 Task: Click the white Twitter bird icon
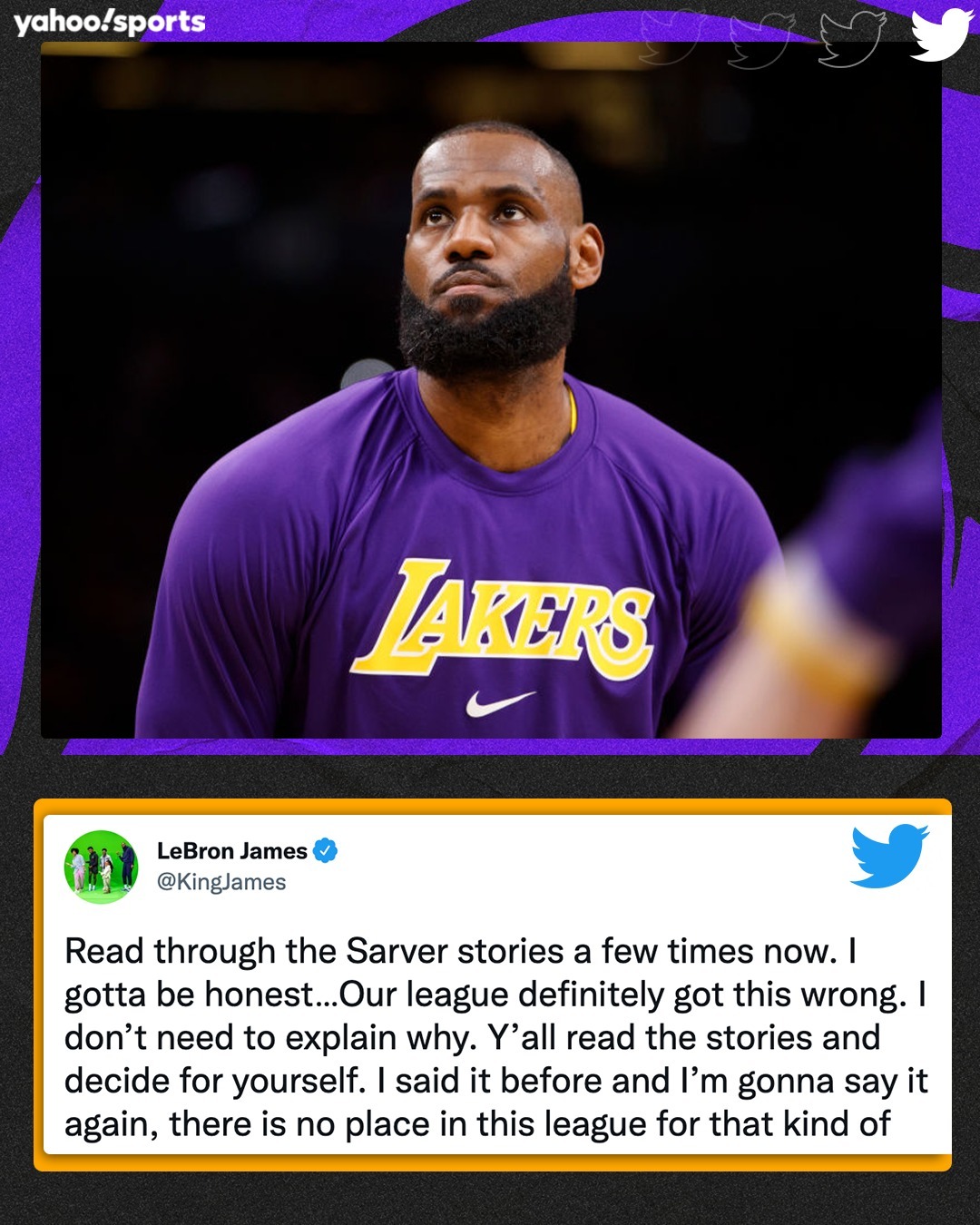pos(942,34)
